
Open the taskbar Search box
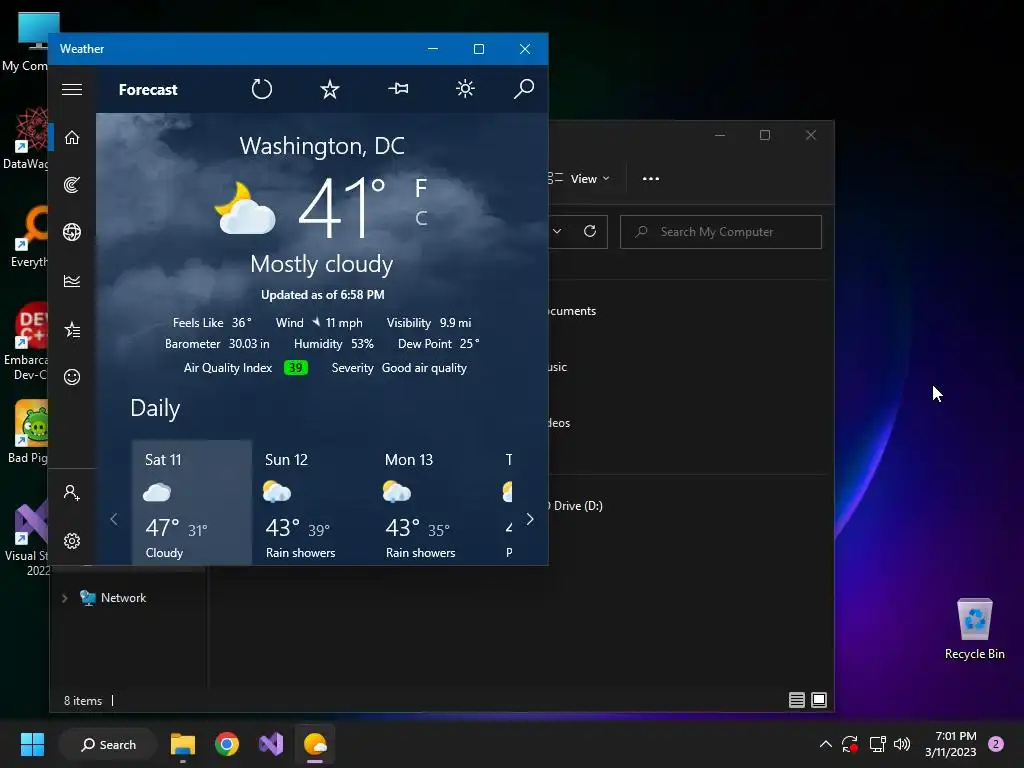pos(108,744)
